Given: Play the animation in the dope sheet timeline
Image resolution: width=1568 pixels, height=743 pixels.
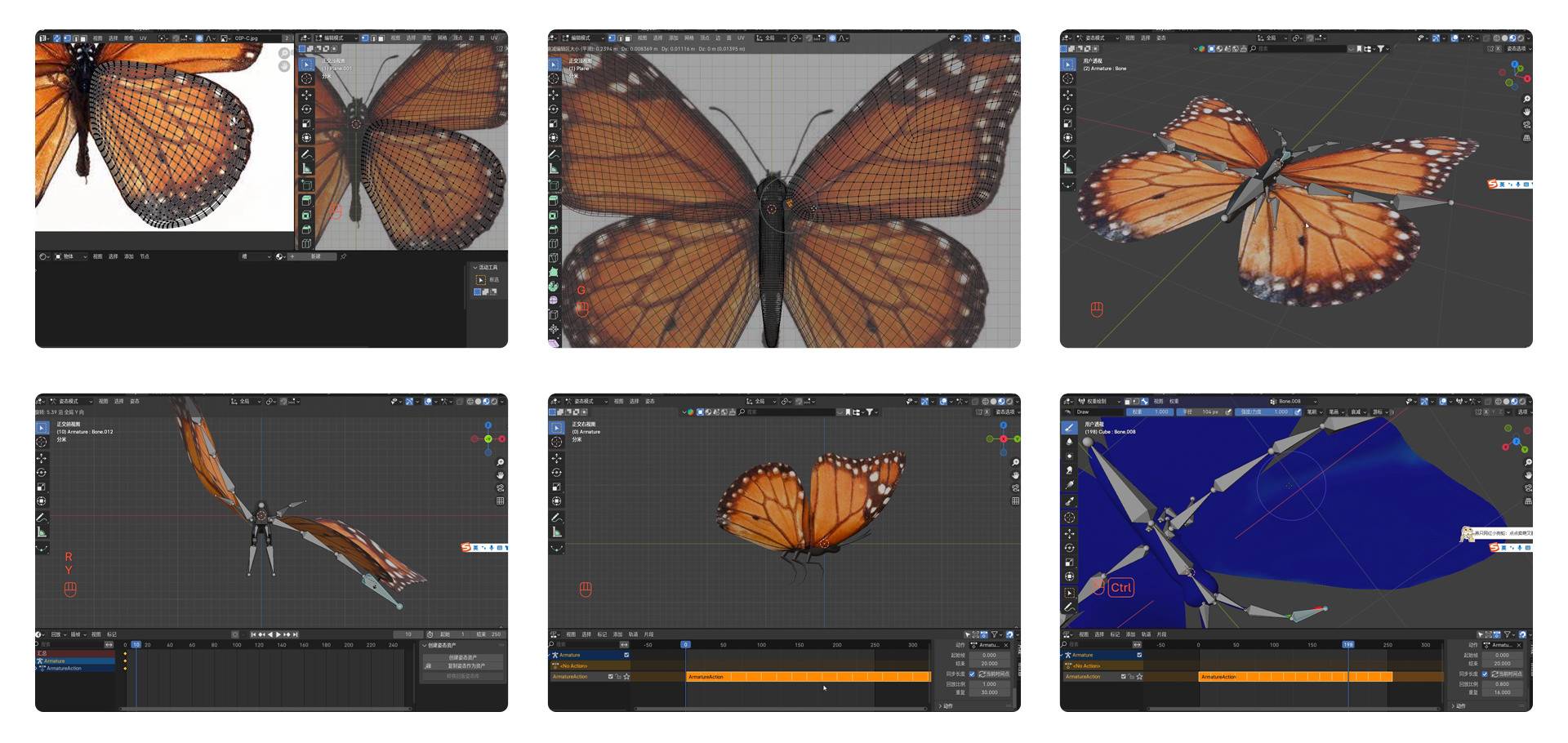Looking at the screenshot, I should [278, 634].
